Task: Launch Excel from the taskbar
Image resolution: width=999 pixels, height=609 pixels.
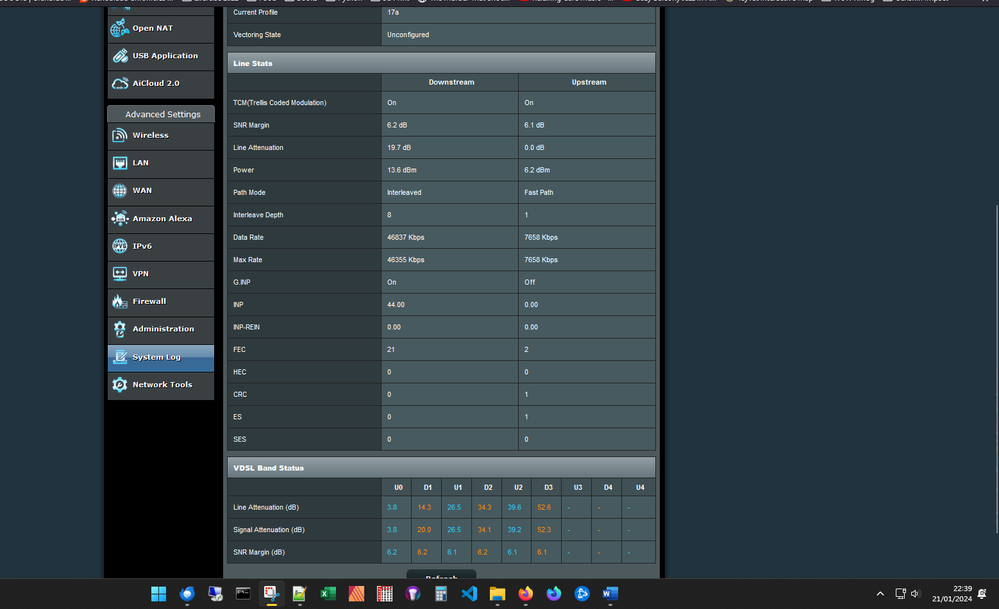Action: click(327, 594)
